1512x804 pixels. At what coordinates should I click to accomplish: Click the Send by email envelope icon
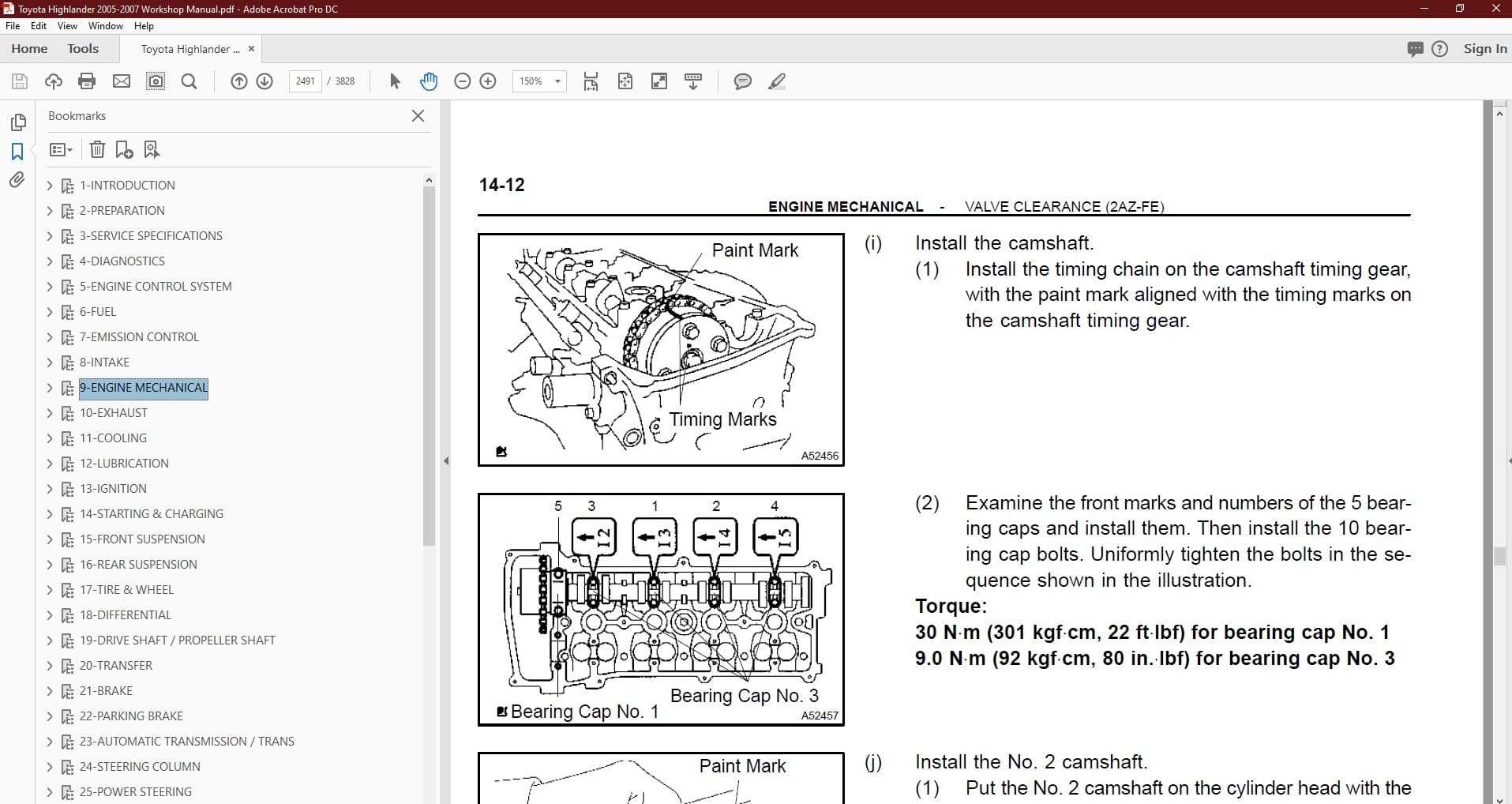(122, 81)
